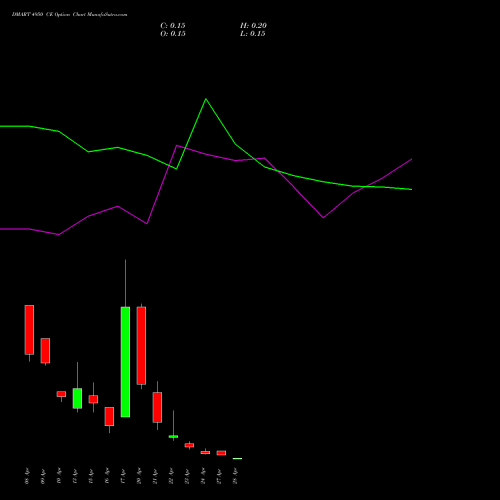Select the tall red candle for 20 Apr
The image size is (500, 500).
(x=141, y=346)
